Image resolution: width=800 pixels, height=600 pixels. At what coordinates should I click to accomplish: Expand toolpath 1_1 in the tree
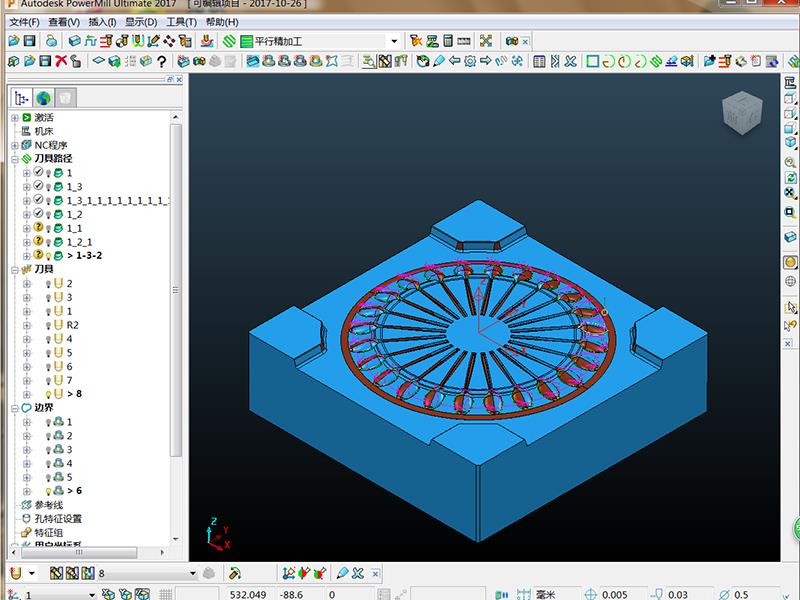point(27,228)
